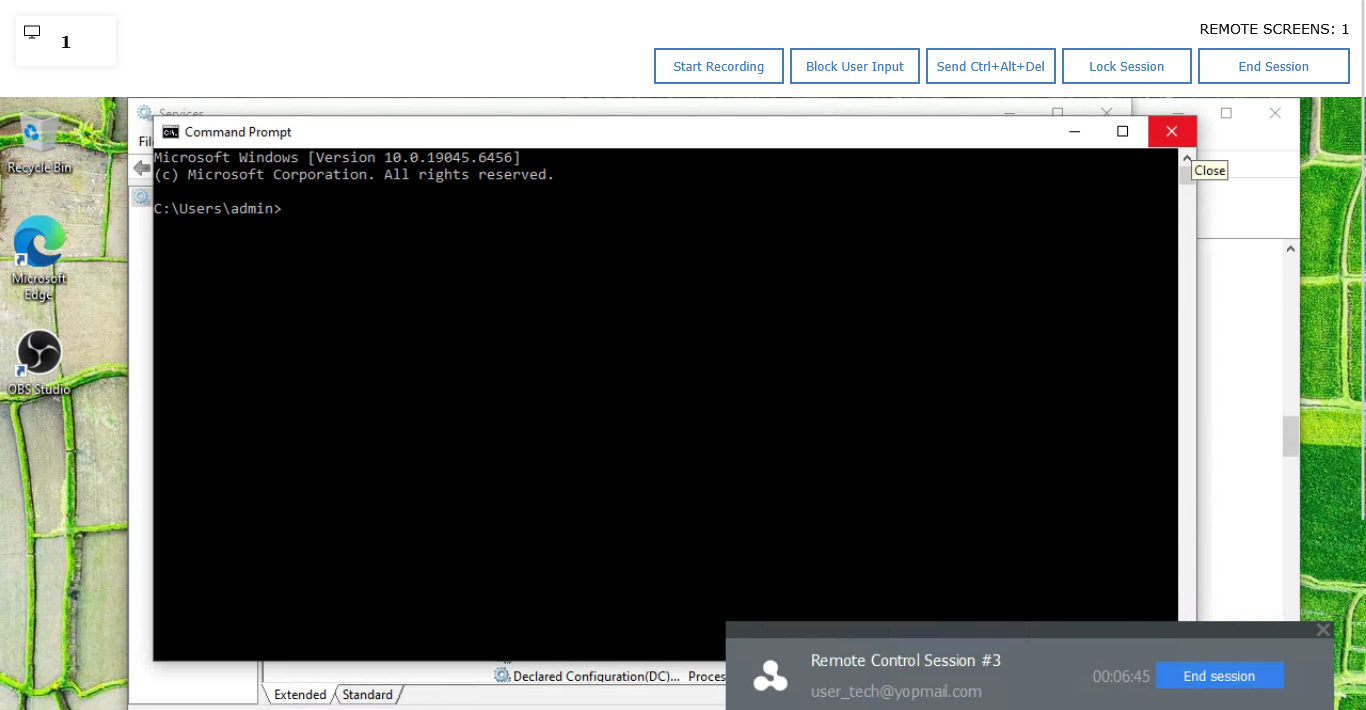Image resolution: width=1366 pixels, height=710 pixels.
Task: Minimize the Command Prompt window
Action: pyautogui.click(x=1075, y=132)
